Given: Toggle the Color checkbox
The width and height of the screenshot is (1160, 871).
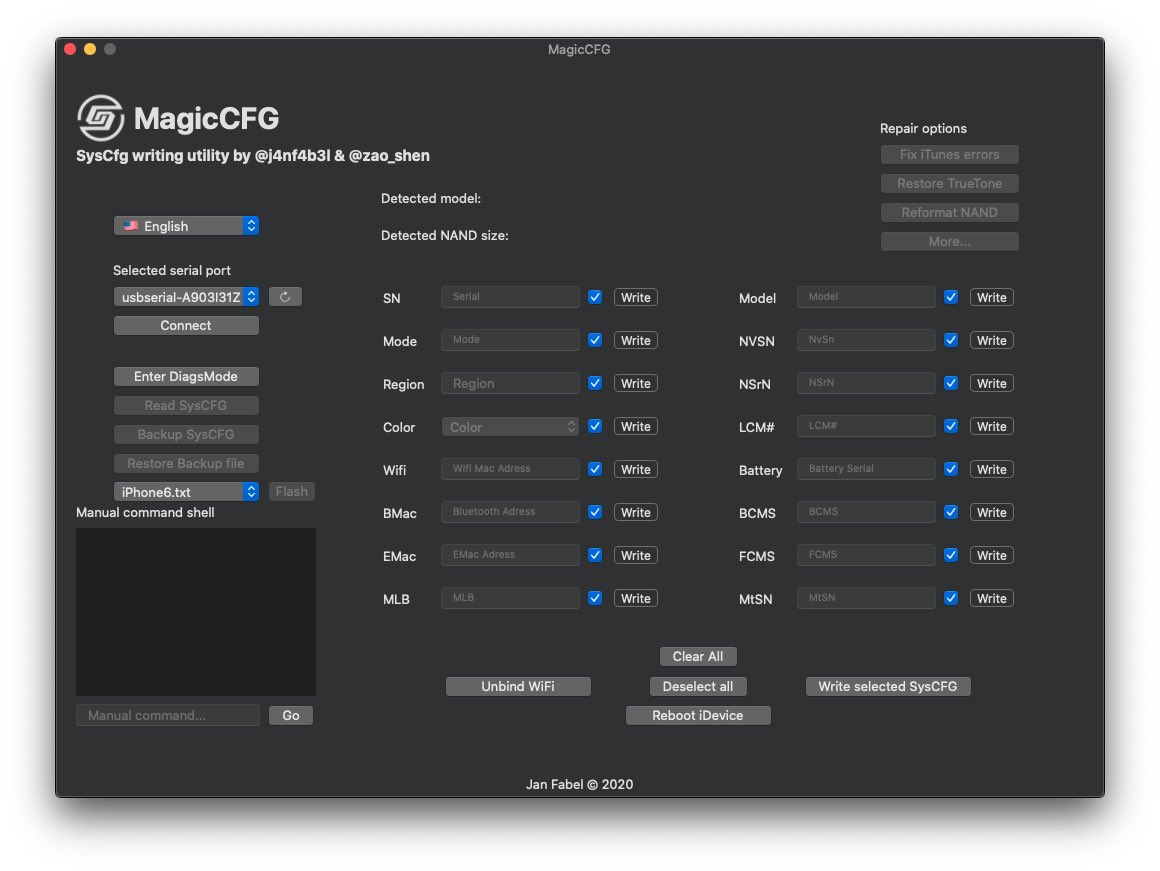Looking at the screenshot, I should [x=595, y=426].
